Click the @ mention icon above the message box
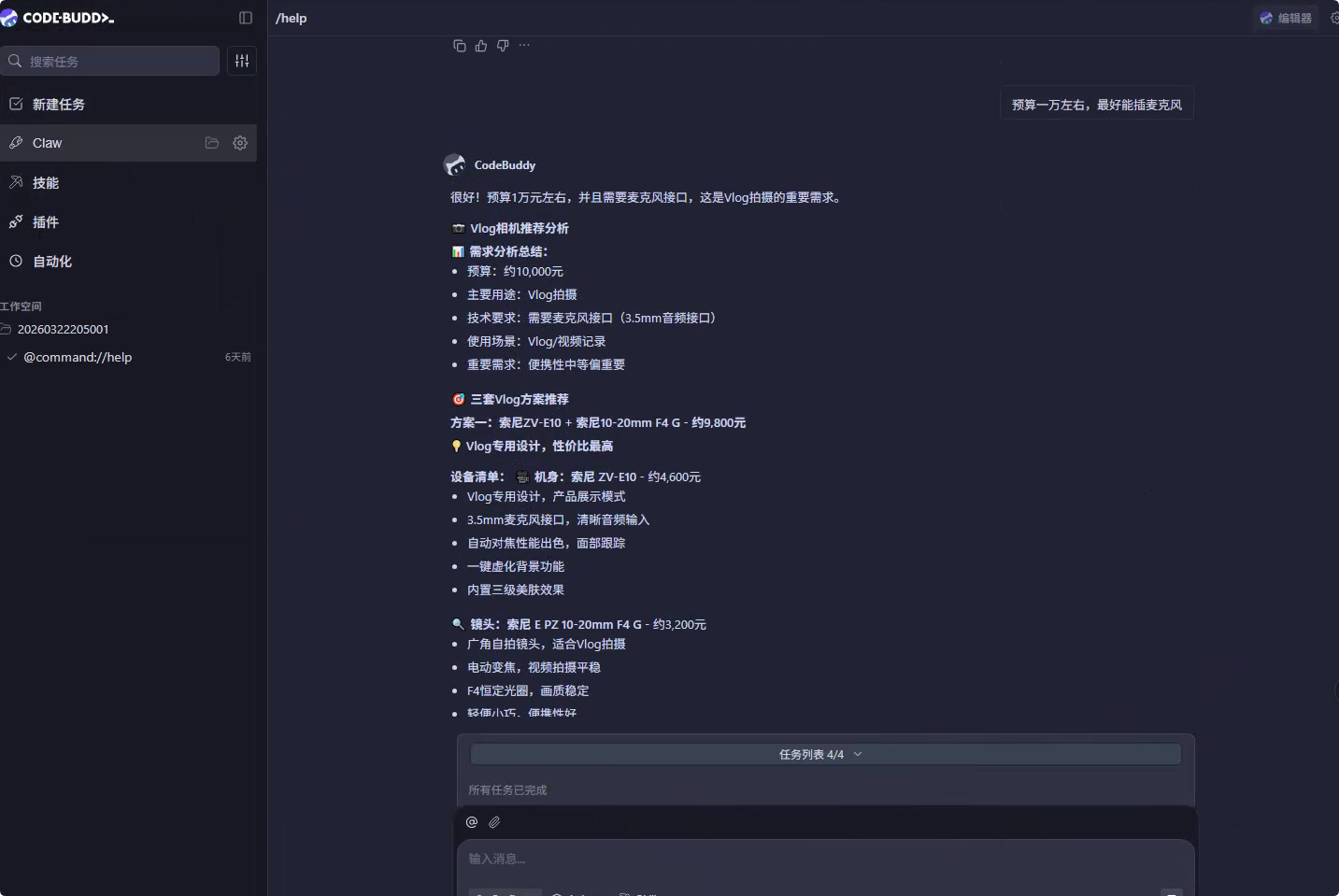 coord(472,822)
